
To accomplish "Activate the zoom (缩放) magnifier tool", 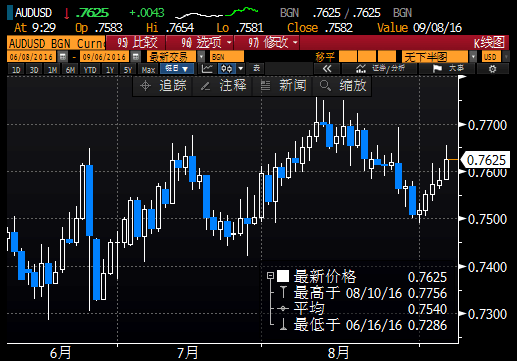I will [x=342, y=86].
